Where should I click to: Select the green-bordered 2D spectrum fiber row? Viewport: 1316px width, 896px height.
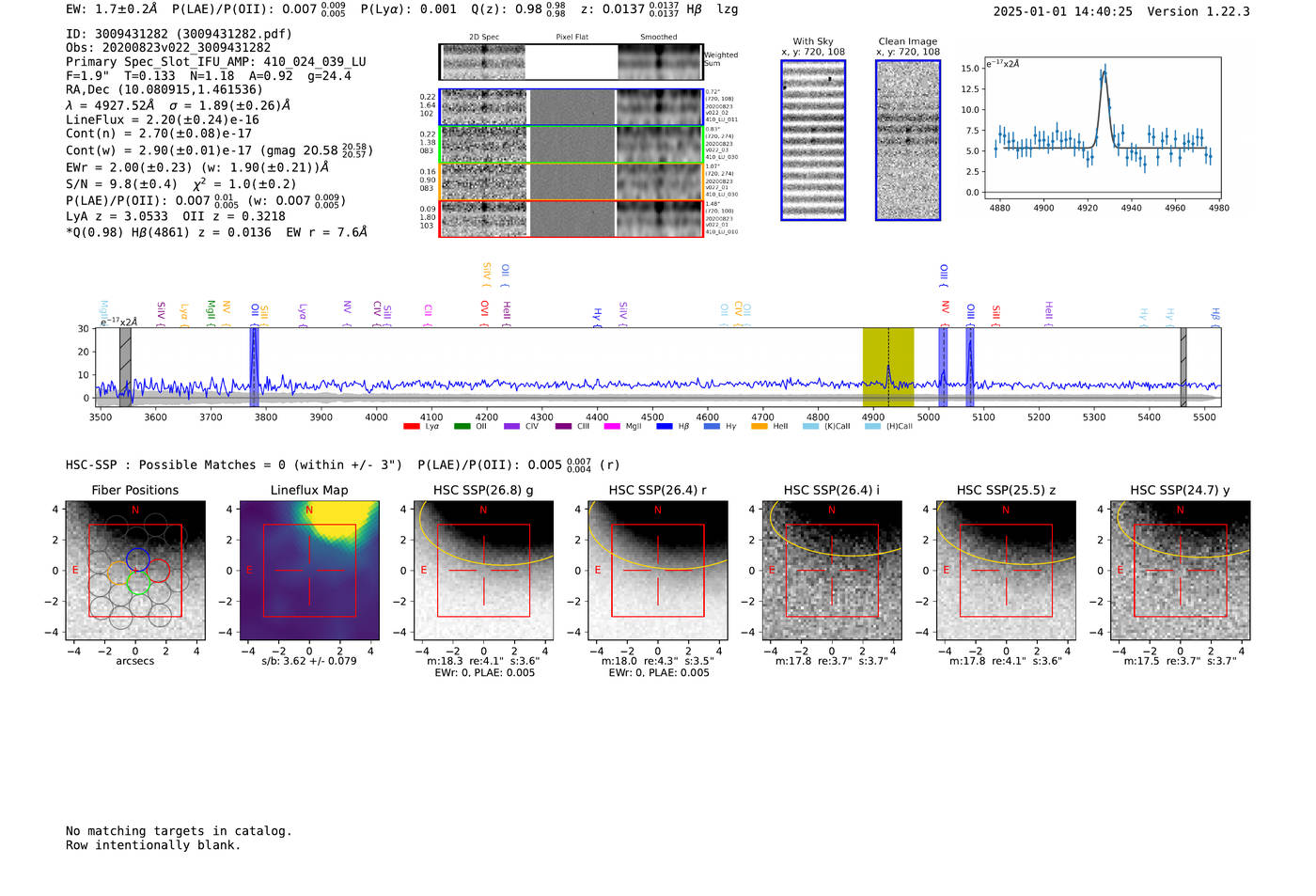(571, 144)
